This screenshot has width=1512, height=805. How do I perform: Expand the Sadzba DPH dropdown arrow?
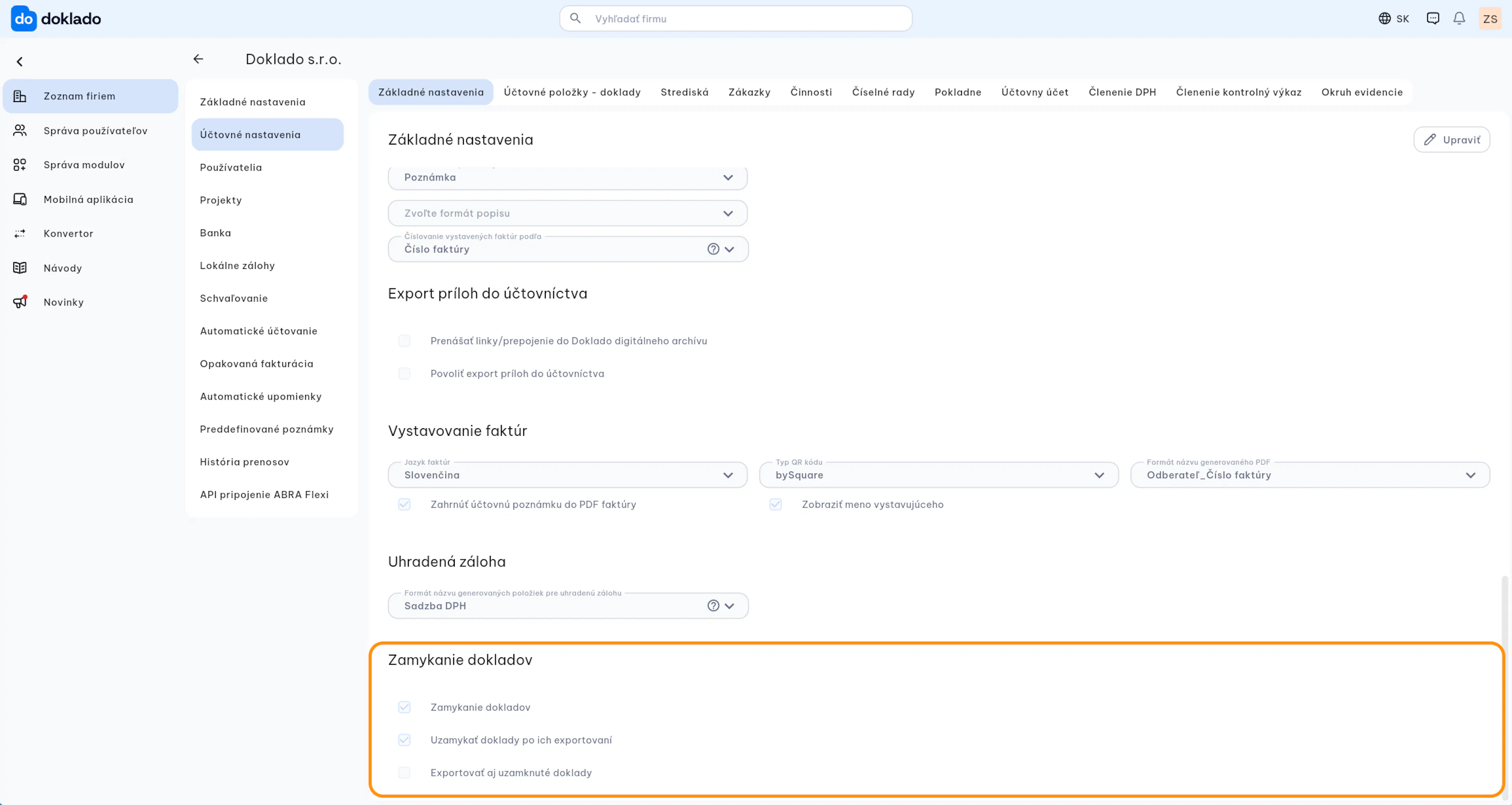point(730,606)
